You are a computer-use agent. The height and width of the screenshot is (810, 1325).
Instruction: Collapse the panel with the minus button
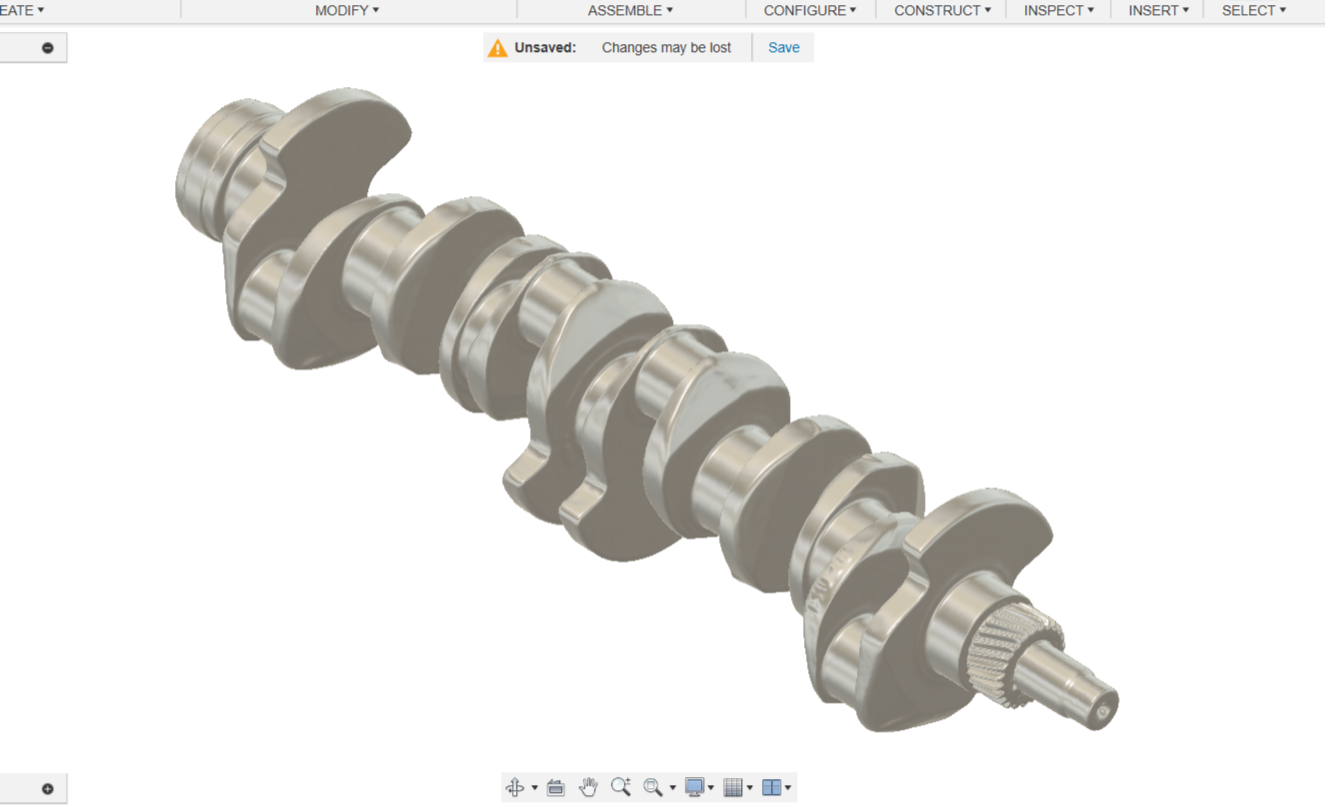click(x=47, y=48)
